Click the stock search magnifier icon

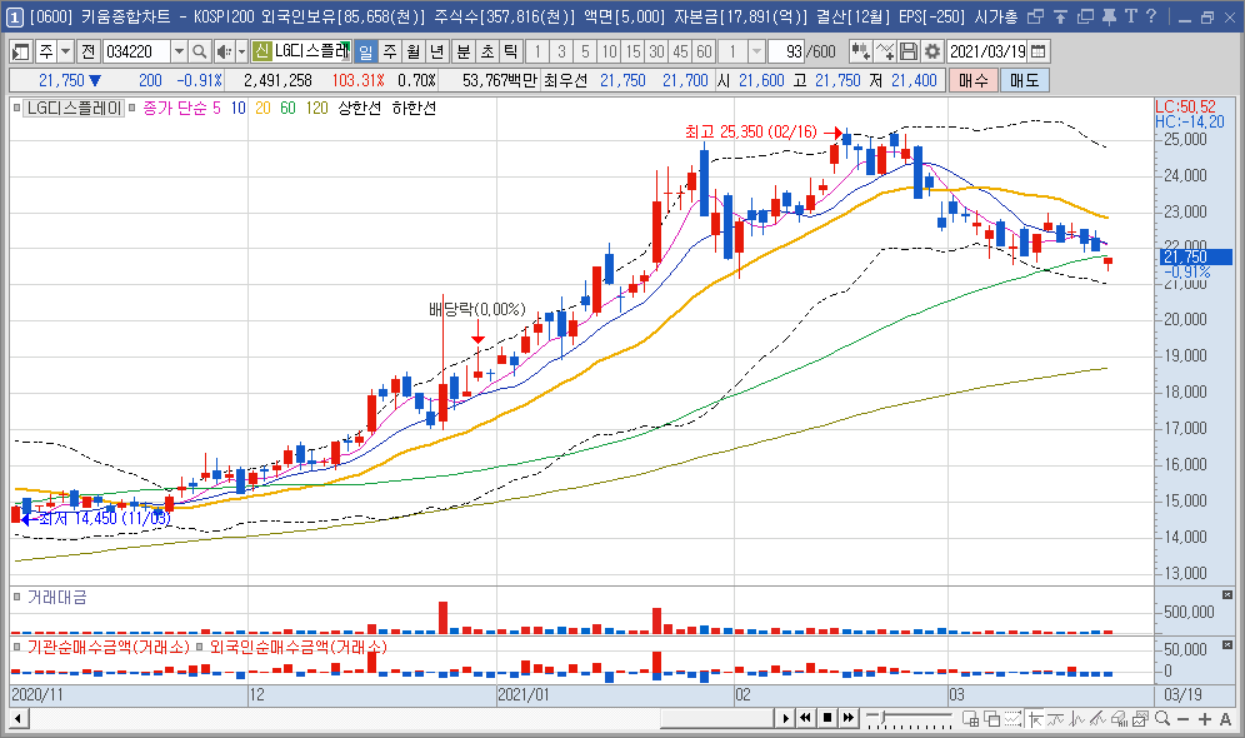pyautogui.click(x=199, y=52)
